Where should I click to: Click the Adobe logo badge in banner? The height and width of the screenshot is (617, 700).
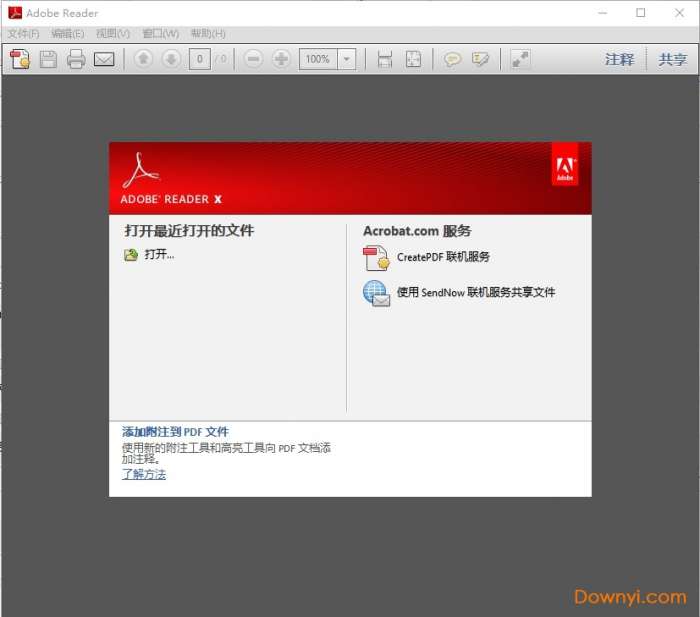[565, 164]
